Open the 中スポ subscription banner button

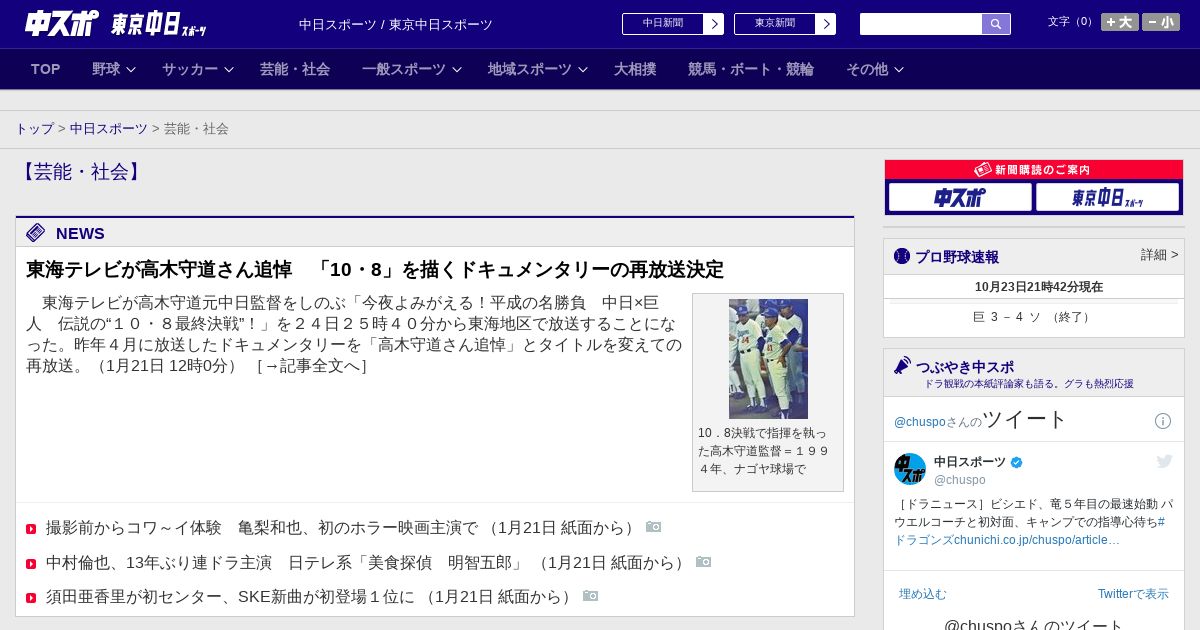[x=960, y=197]
